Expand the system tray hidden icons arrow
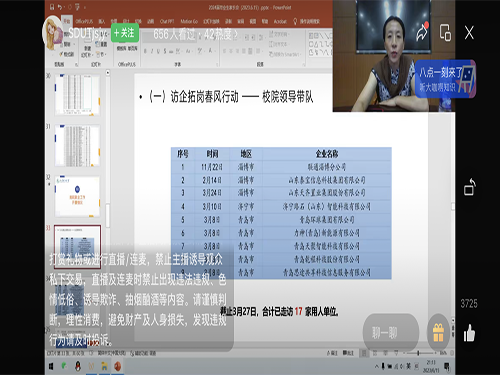Viewport: 500px width, 375px height. pos(377,366)
